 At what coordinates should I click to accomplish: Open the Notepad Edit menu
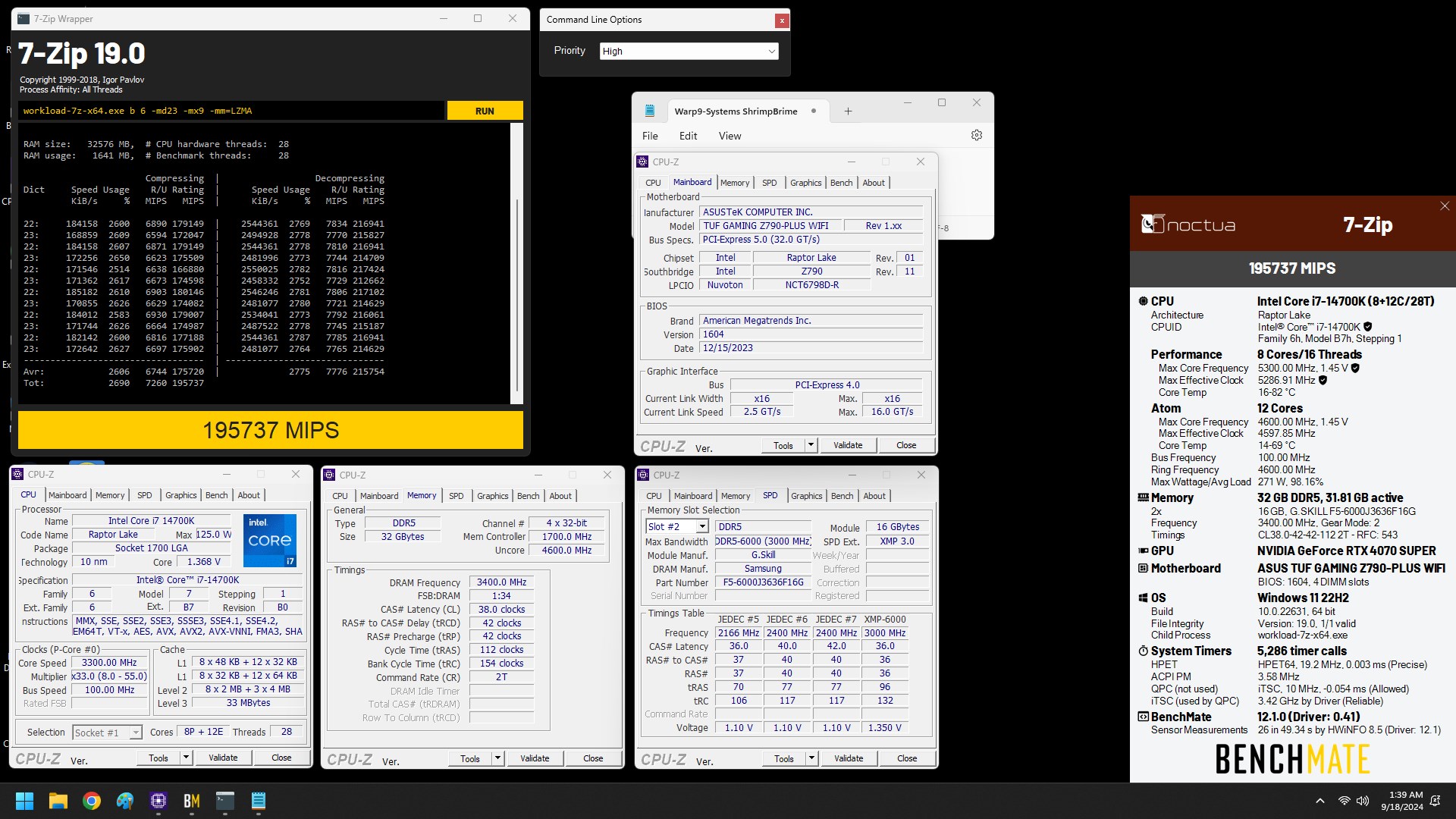click(x=688, y=136)
